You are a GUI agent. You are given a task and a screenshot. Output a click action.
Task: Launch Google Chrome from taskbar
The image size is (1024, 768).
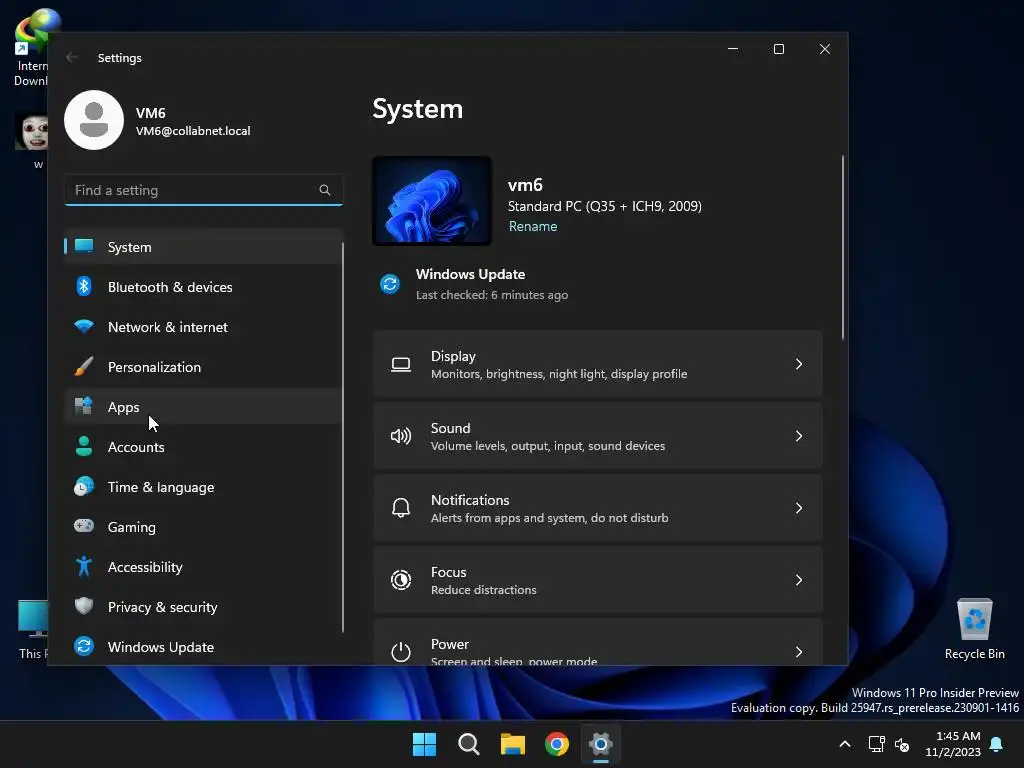coord(557,744)
